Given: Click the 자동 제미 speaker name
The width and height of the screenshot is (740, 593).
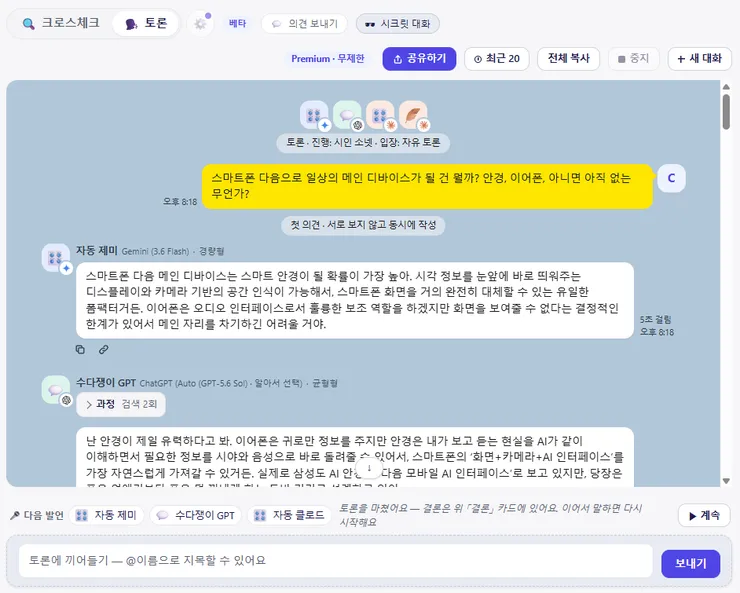Looking at the screenshot, I should (x=97, y=251).
